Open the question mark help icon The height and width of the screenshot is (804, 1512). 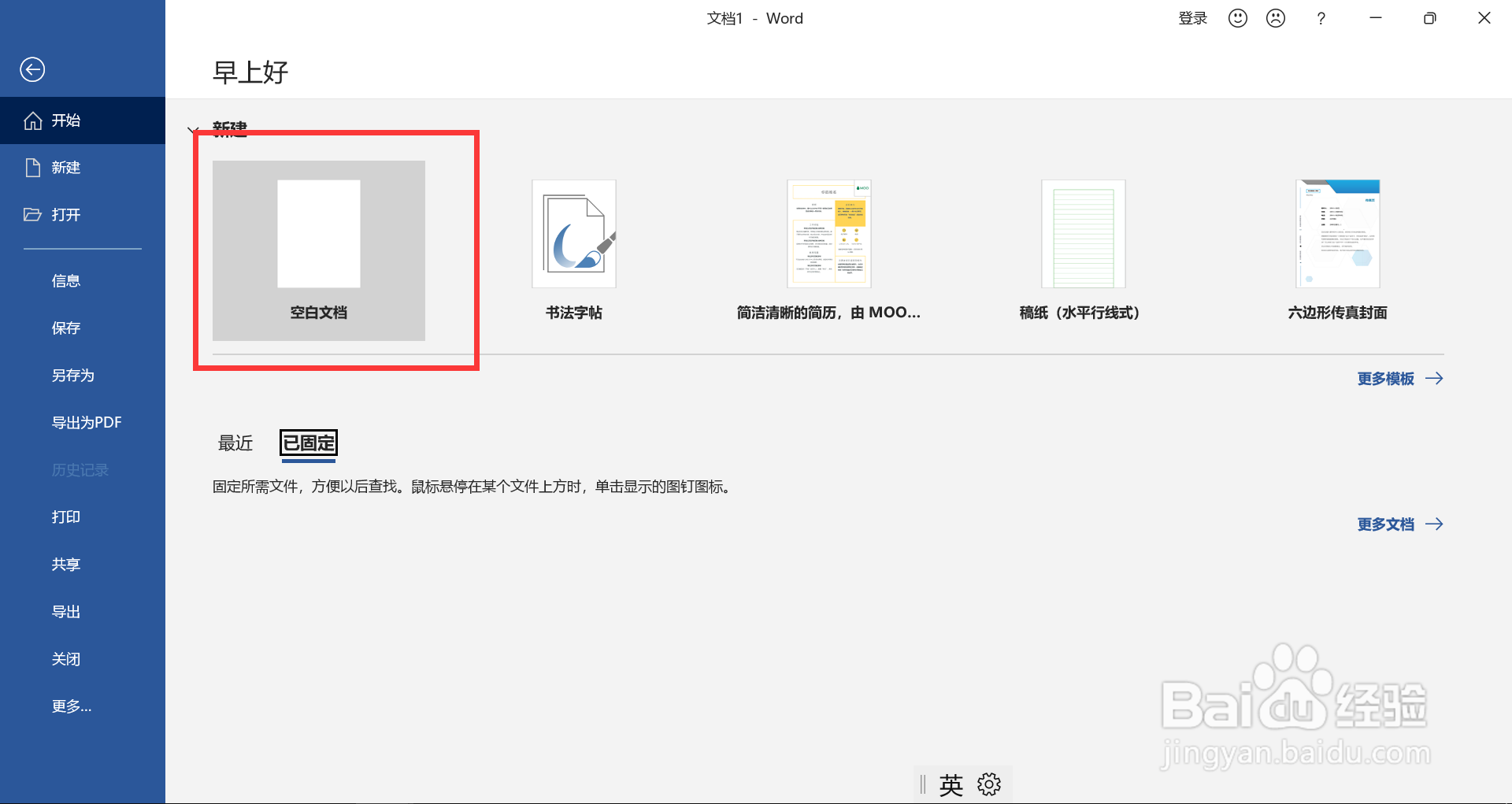click(x=1321, y=18)
